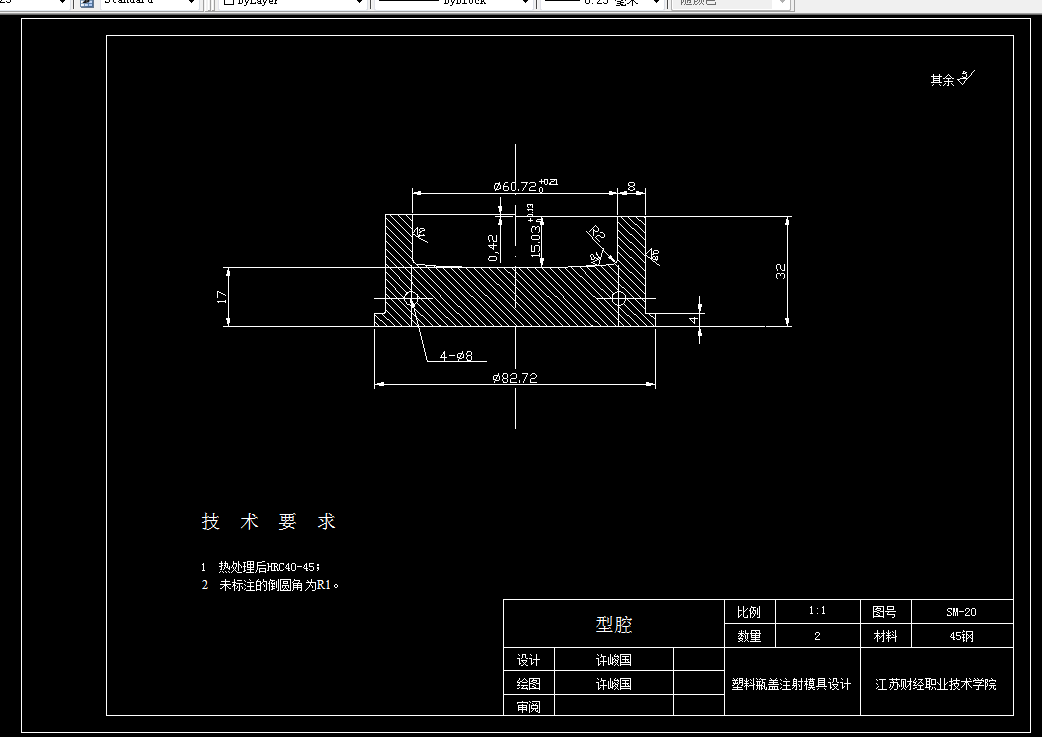Click the 审阅 label cell

pos(528,706)
